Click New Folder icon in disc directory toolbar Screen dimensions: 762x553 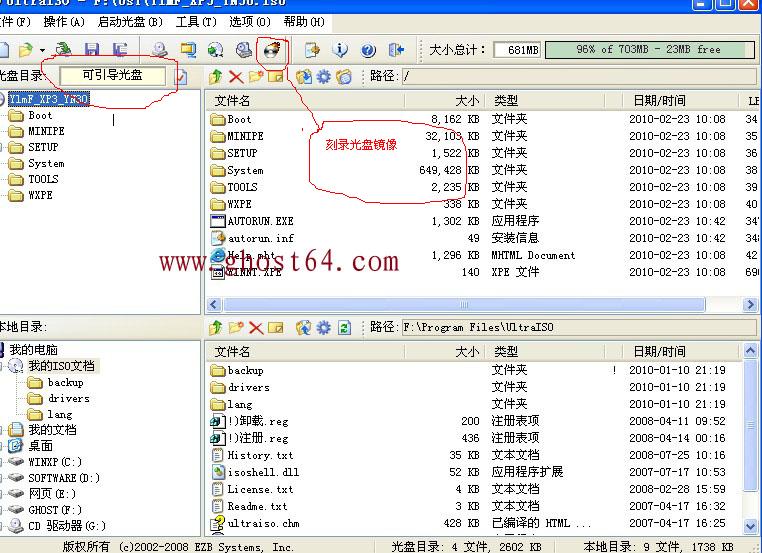pos(256,76)
